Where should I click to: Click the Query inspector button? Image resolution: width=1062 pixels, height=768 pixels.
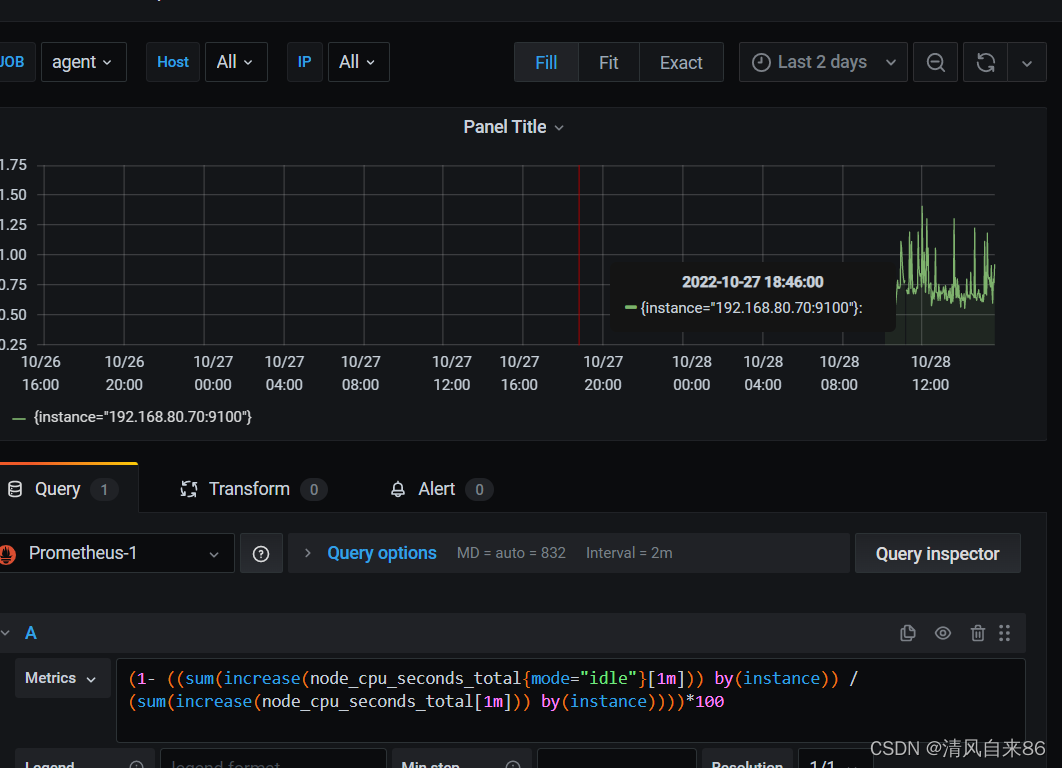[937, 553]
